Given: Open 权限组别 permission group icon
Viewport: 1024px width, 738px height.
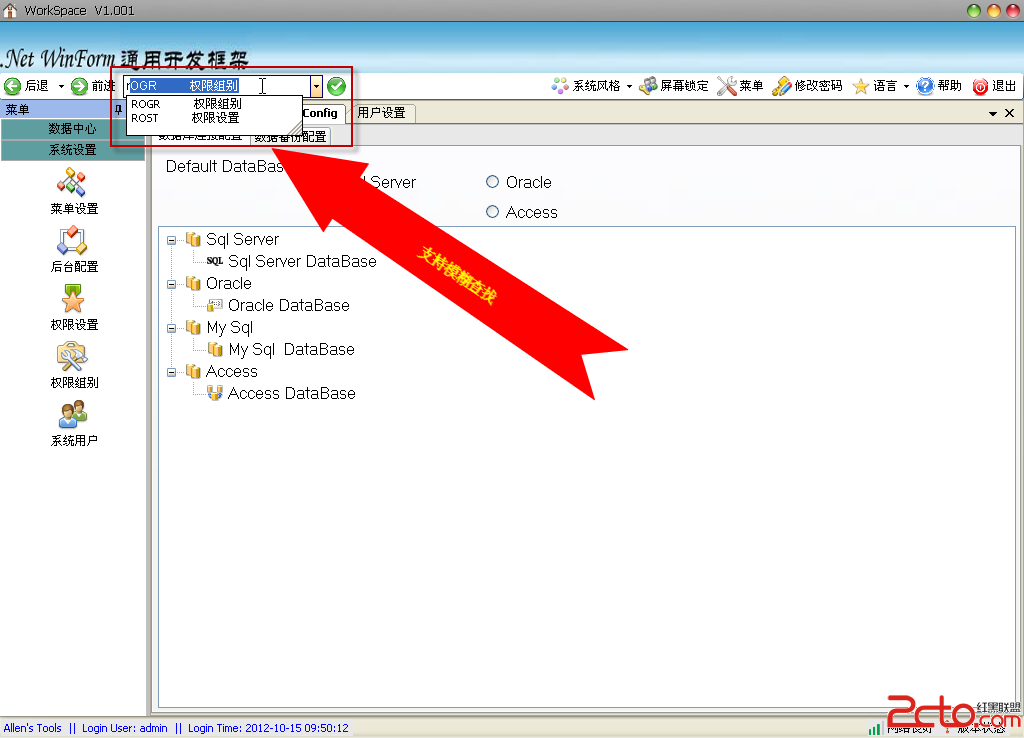Looking at the screenshot, I should [x=72, y=357].
